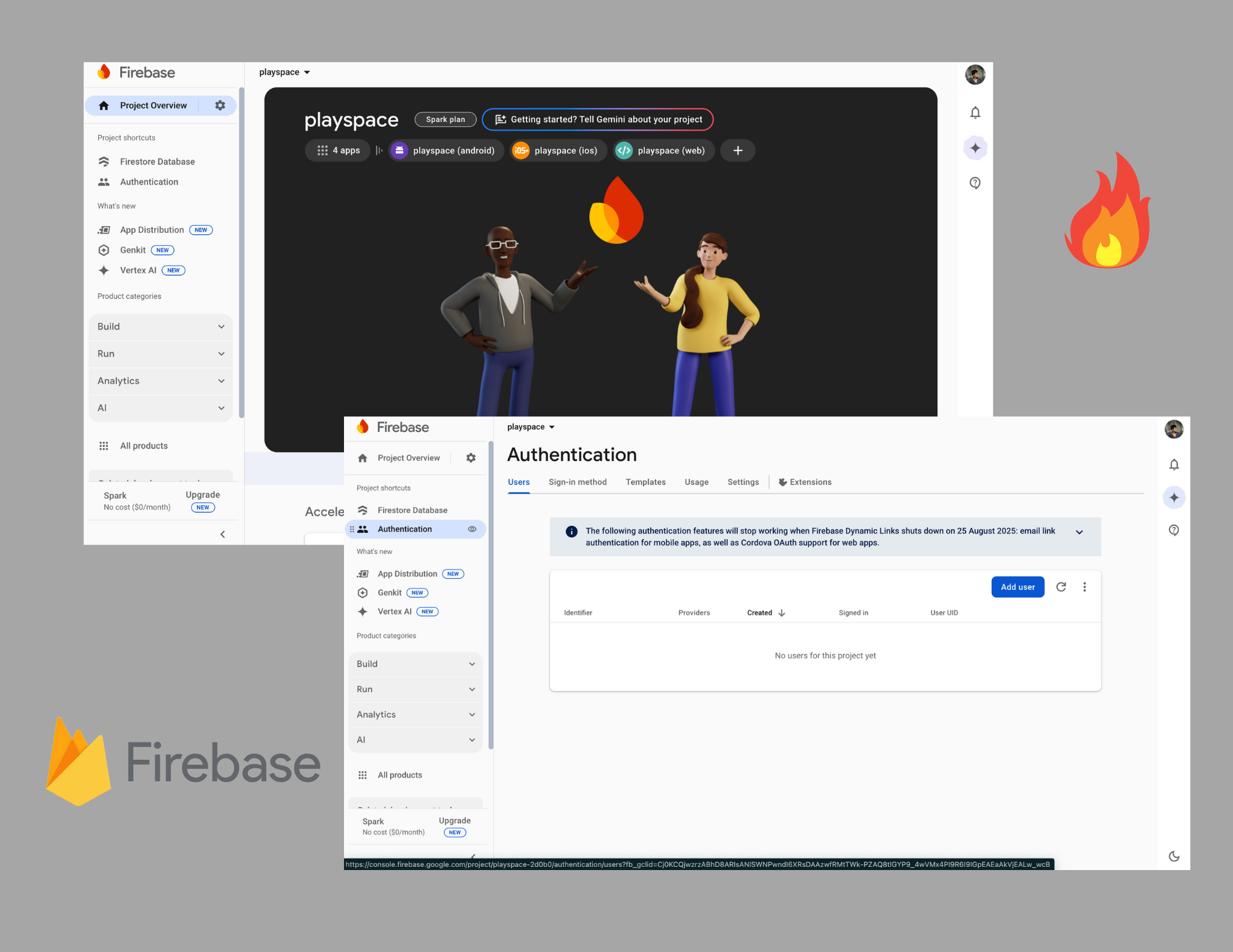This screenshot has width=1233, height=952.
Task: Switch to Users tab
Action: point(518,482)
